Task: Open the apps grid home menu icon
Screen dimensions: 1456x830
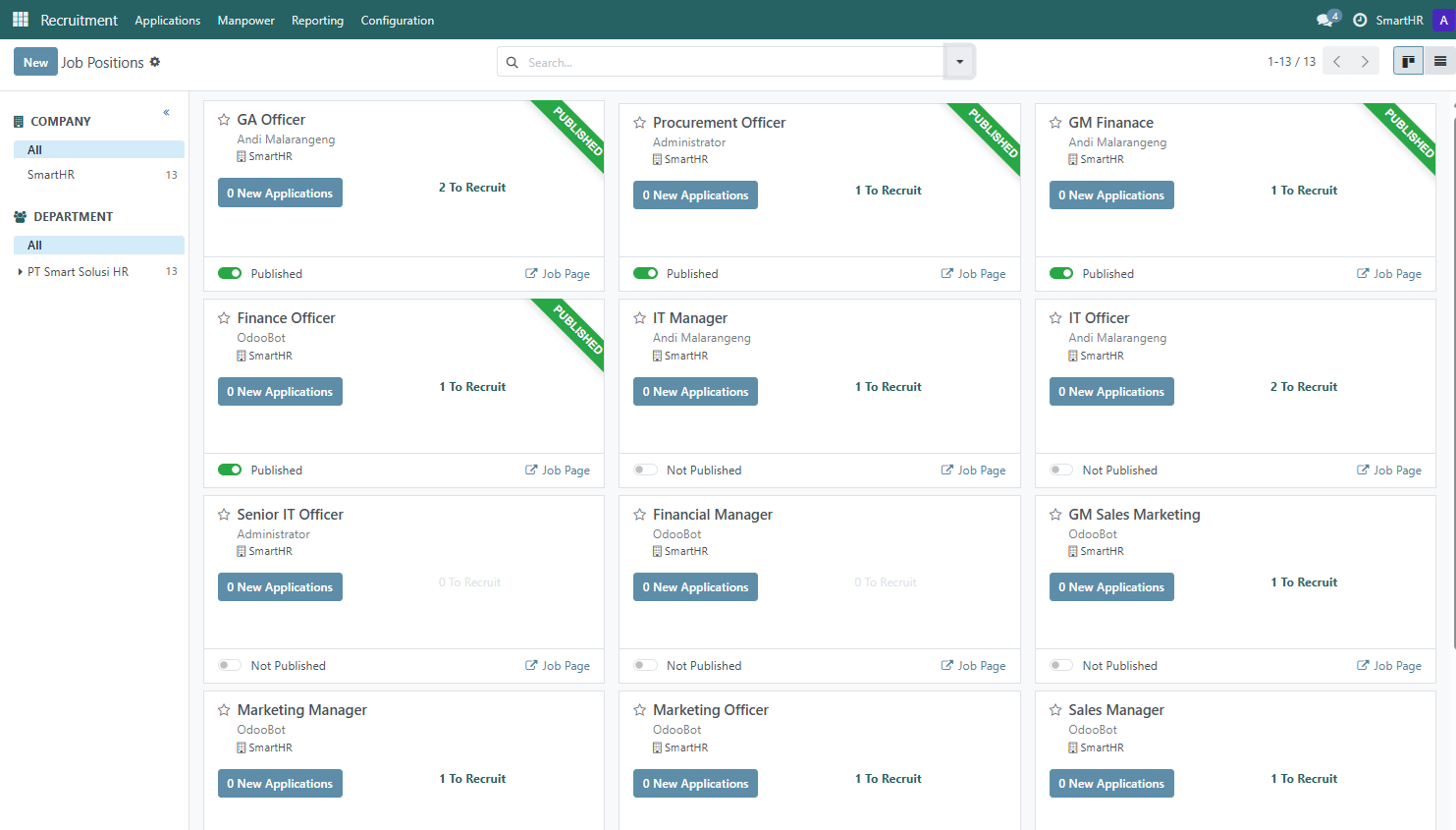Action: pos(20,20)
